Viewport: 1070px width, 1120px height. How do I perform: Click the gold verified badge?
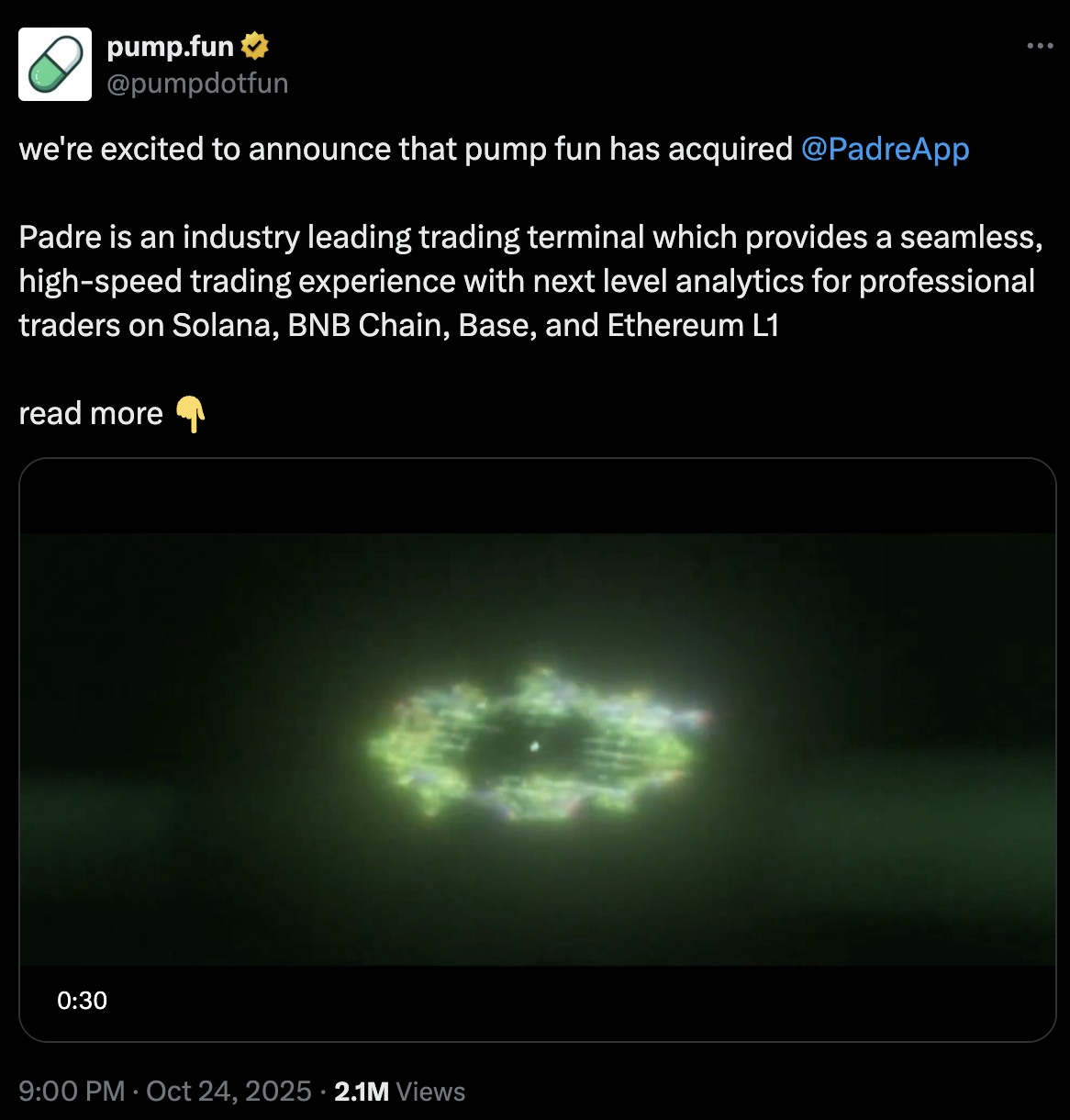(254, 46)
